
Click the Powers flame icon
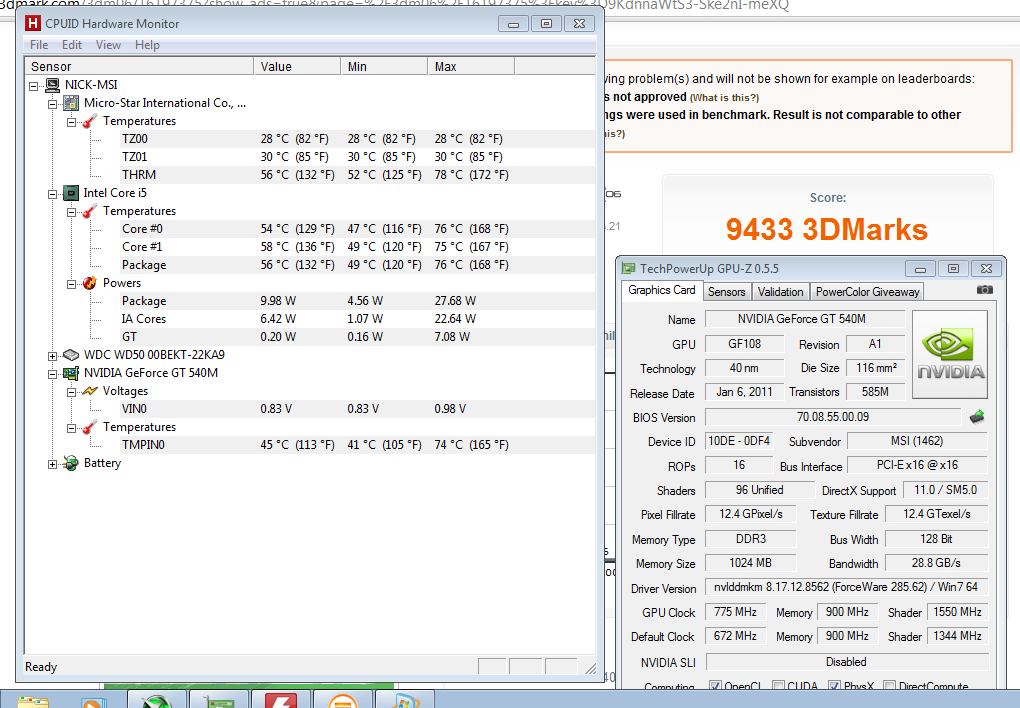[90, 283]
